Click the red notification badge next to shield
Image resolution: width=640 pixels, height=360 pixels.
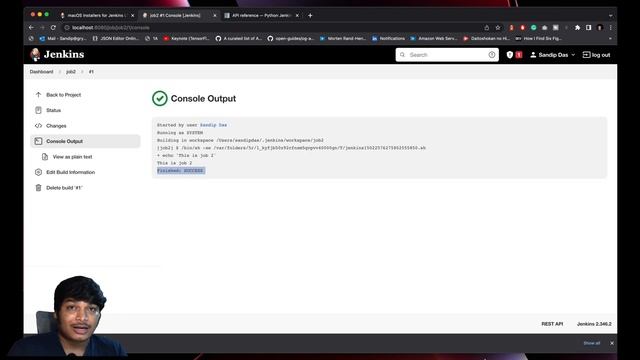[x=519, y=55]
